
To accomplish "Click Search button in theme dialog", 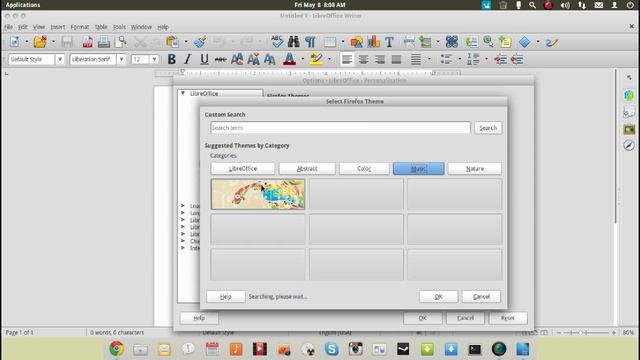I will (x=488, y=128).
